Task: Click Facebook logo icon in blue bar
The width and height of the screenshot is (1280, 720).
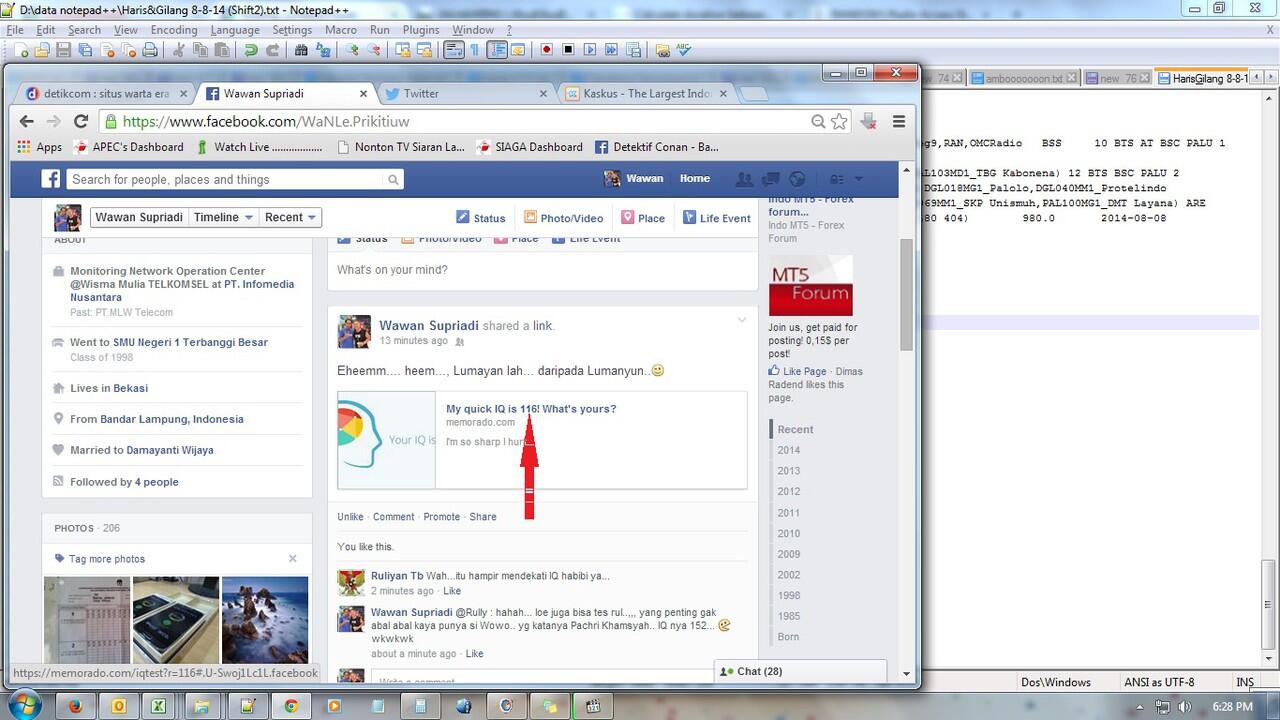Action: [x=50, y=179]
